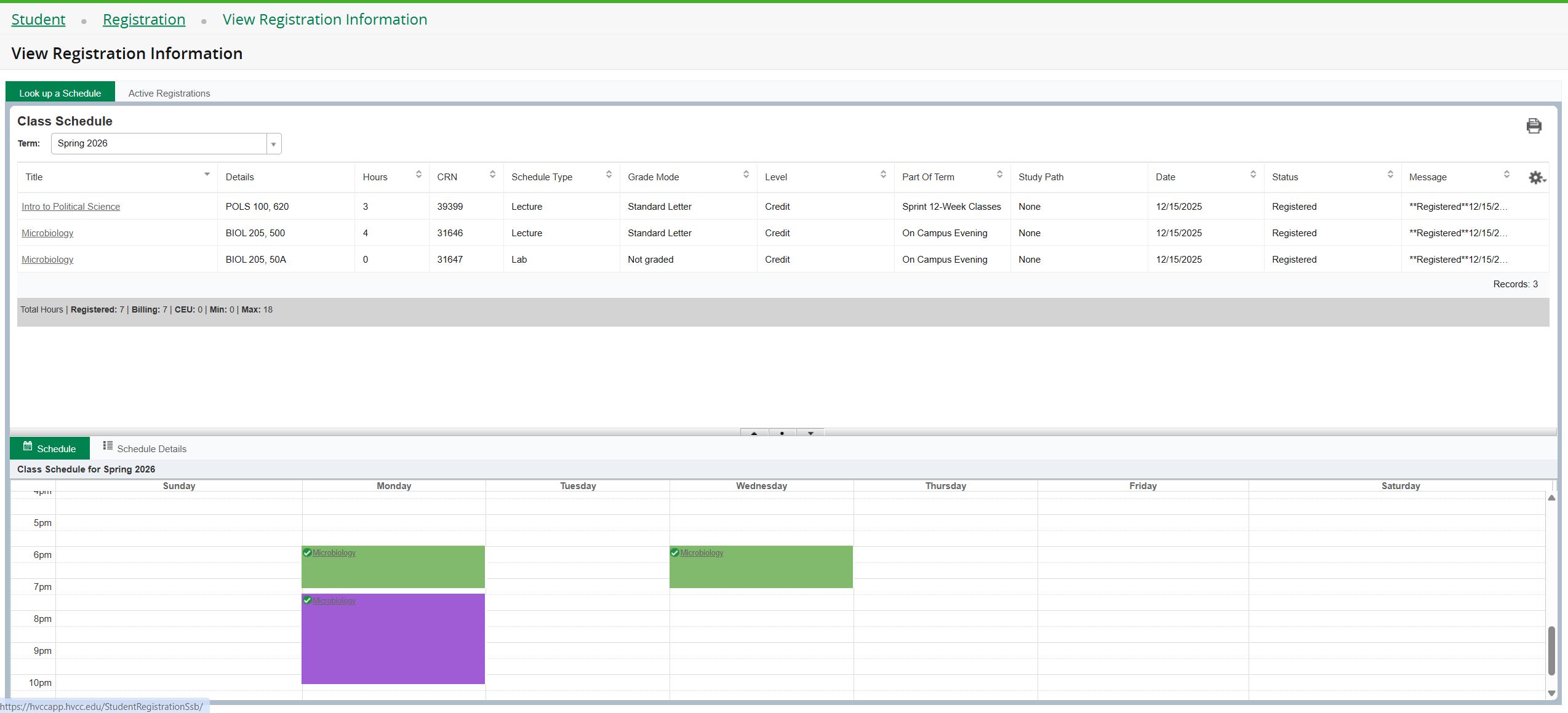The width and height of the screenshot is (1568, 713).
Task: Click the purple Microbiology lab block
Action: pos(393,640)
